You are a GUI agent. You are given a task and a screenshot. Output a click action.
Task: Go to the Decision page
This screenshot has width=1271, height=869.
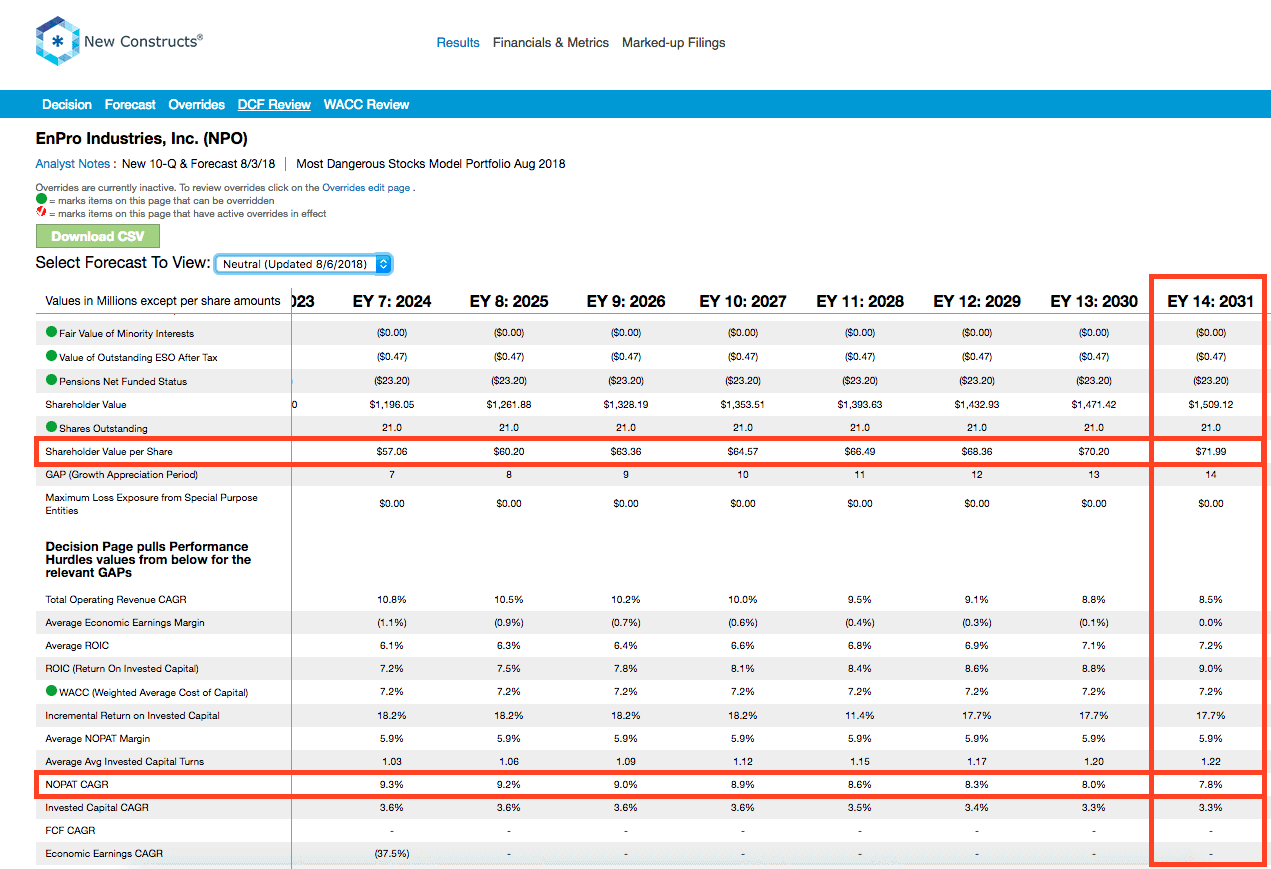pos(67,104)
